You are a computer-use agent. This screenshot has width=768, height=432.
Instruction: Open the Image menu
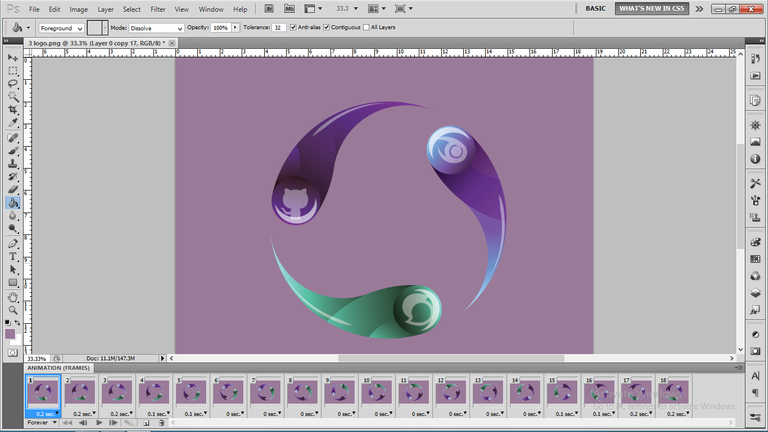[x=78, y=9]
